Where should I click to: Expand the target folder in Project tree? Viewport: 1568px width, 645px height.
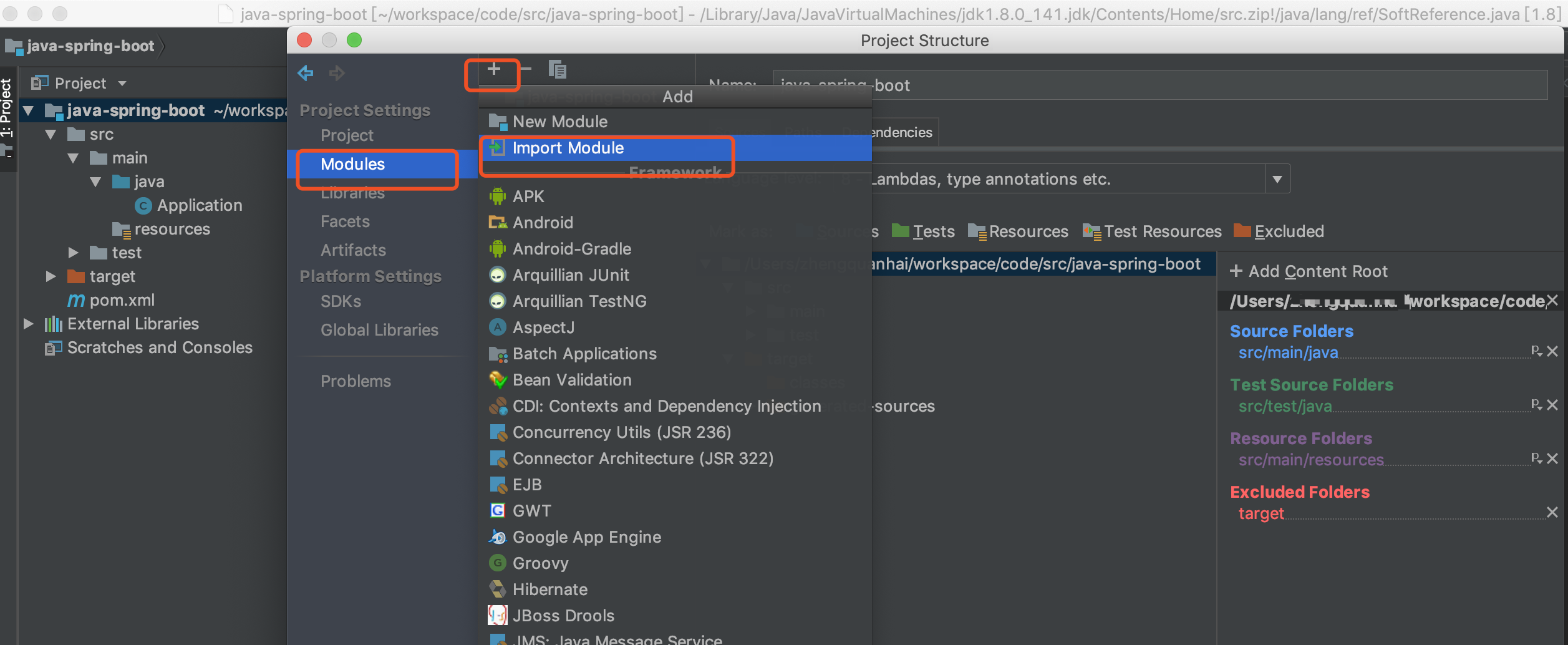click(x=51, y=276)
